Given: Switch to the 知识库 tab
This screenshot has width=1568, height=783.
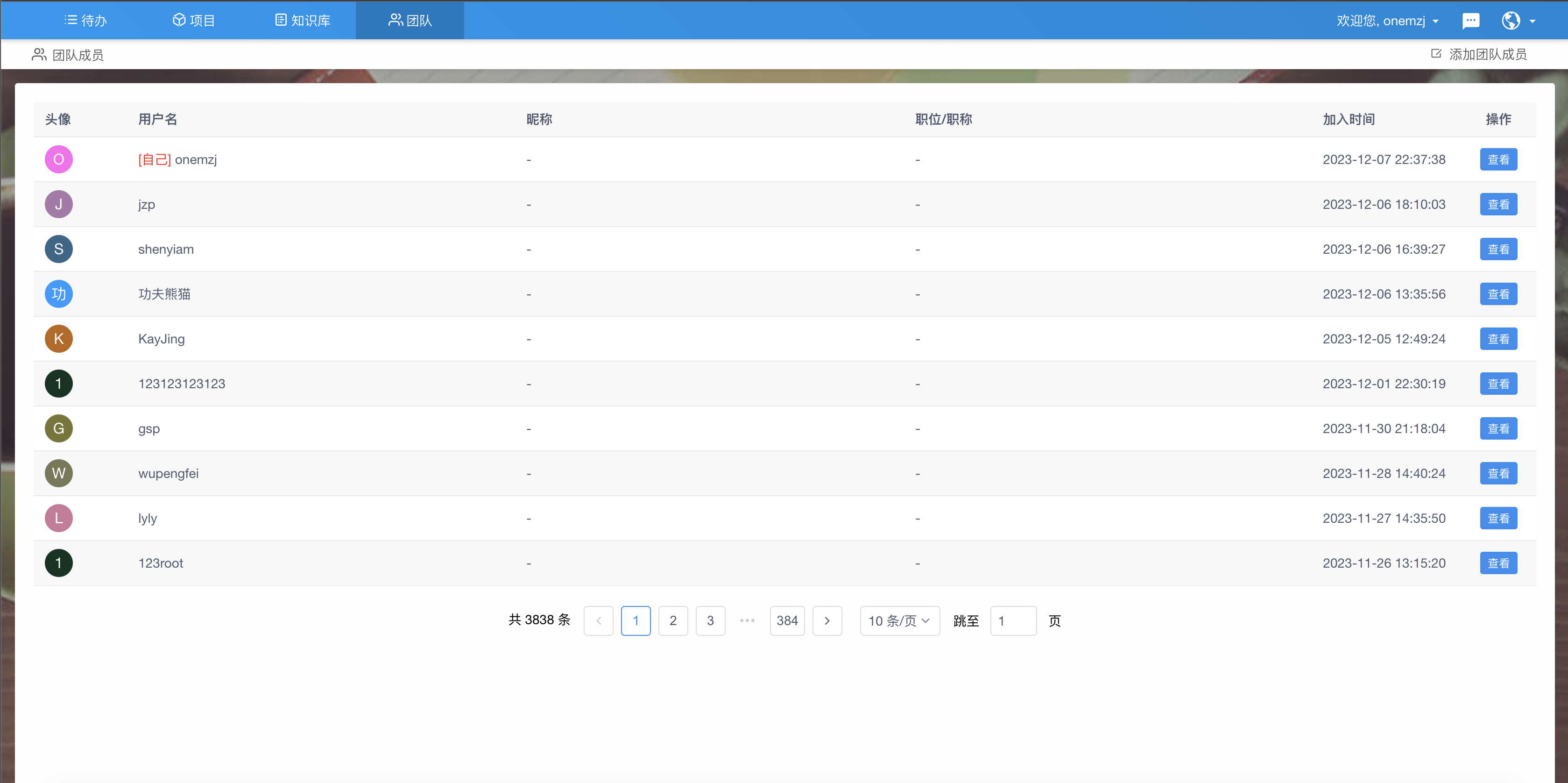Looking at the screenshot, I should click(x=303, y=21).
